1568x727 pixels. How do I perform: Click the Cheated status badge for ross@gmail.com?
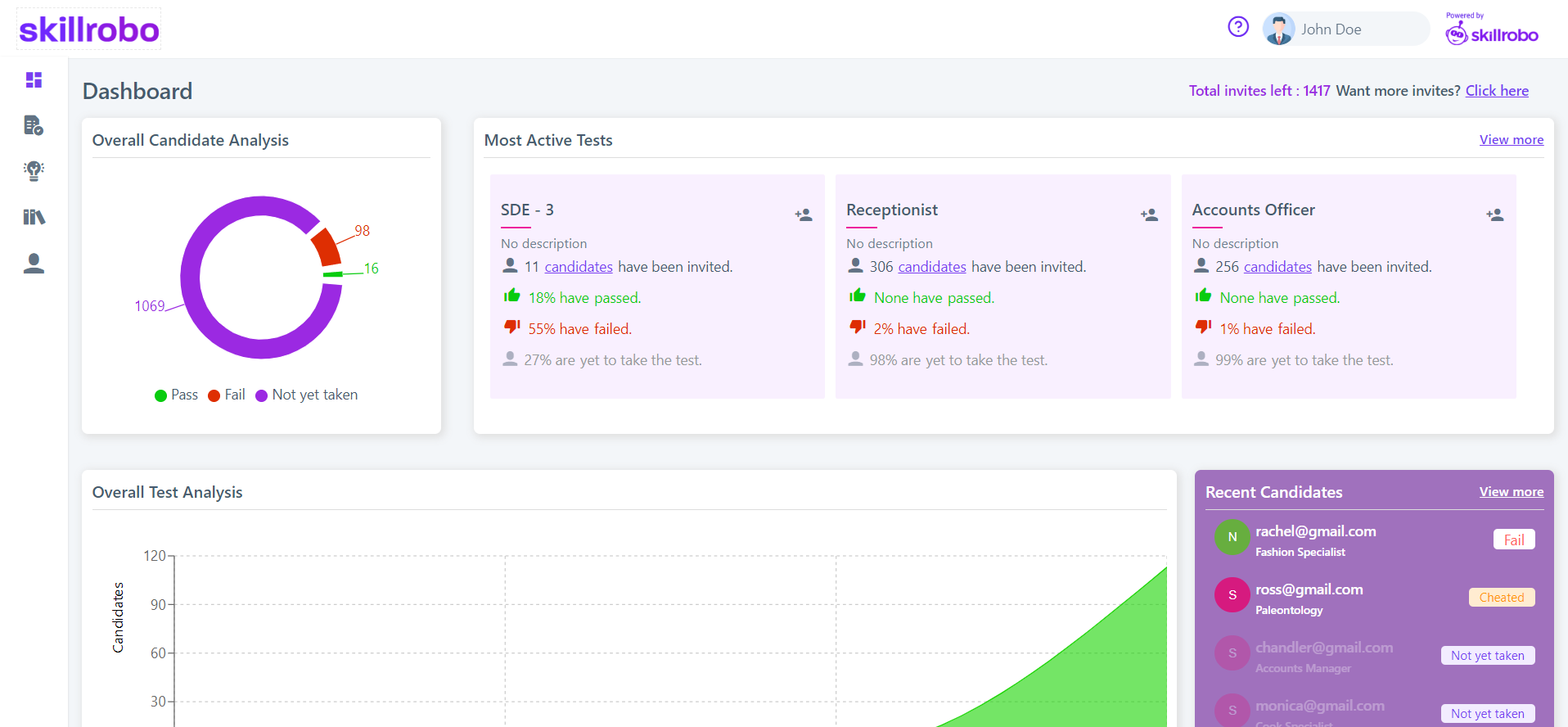coord(1502,598)
